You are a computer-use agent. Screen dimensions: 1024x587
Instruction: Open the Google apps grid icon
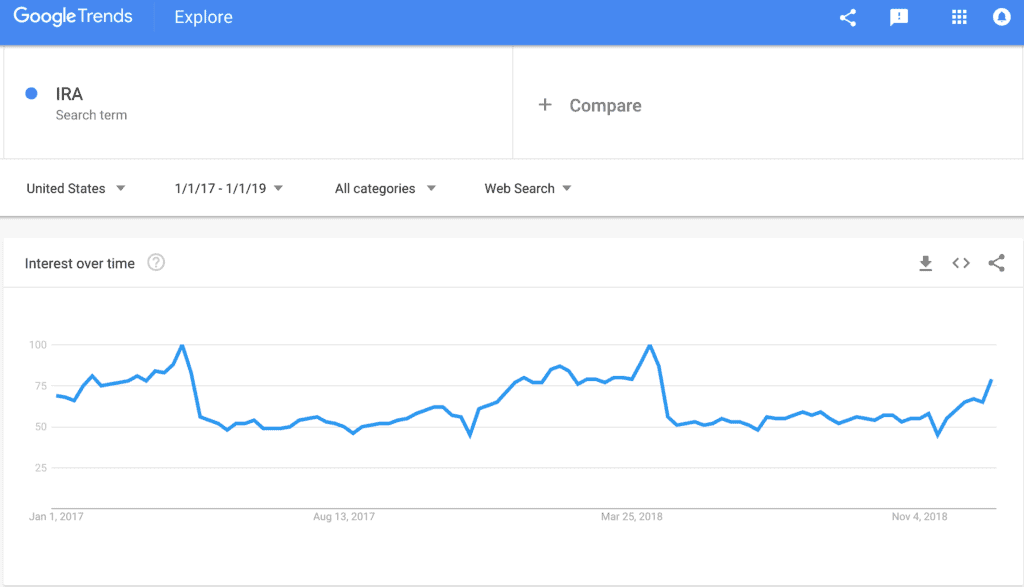[959, 18]
